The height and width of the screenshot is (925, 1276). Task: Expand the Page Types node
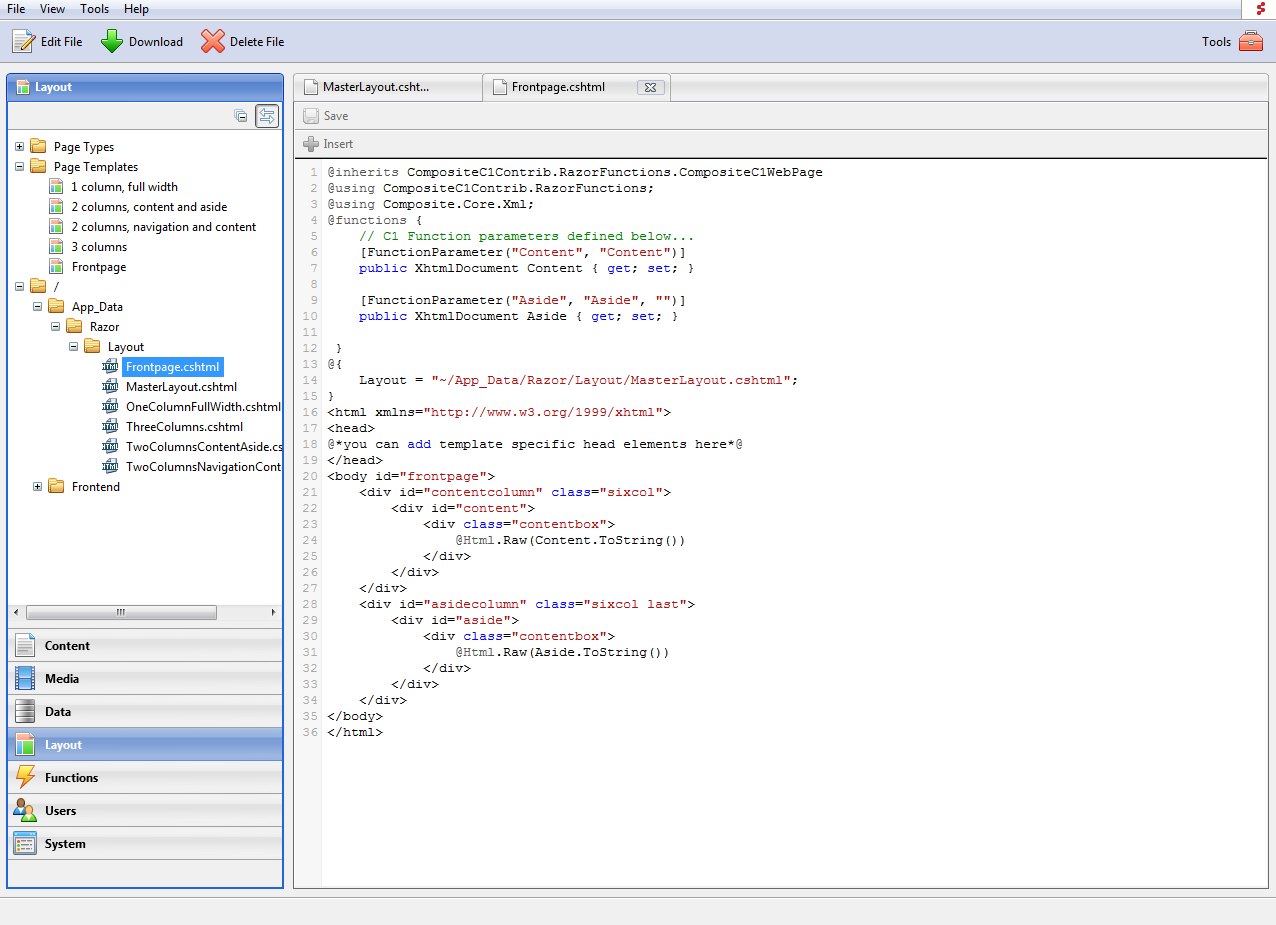click(20, 146)
